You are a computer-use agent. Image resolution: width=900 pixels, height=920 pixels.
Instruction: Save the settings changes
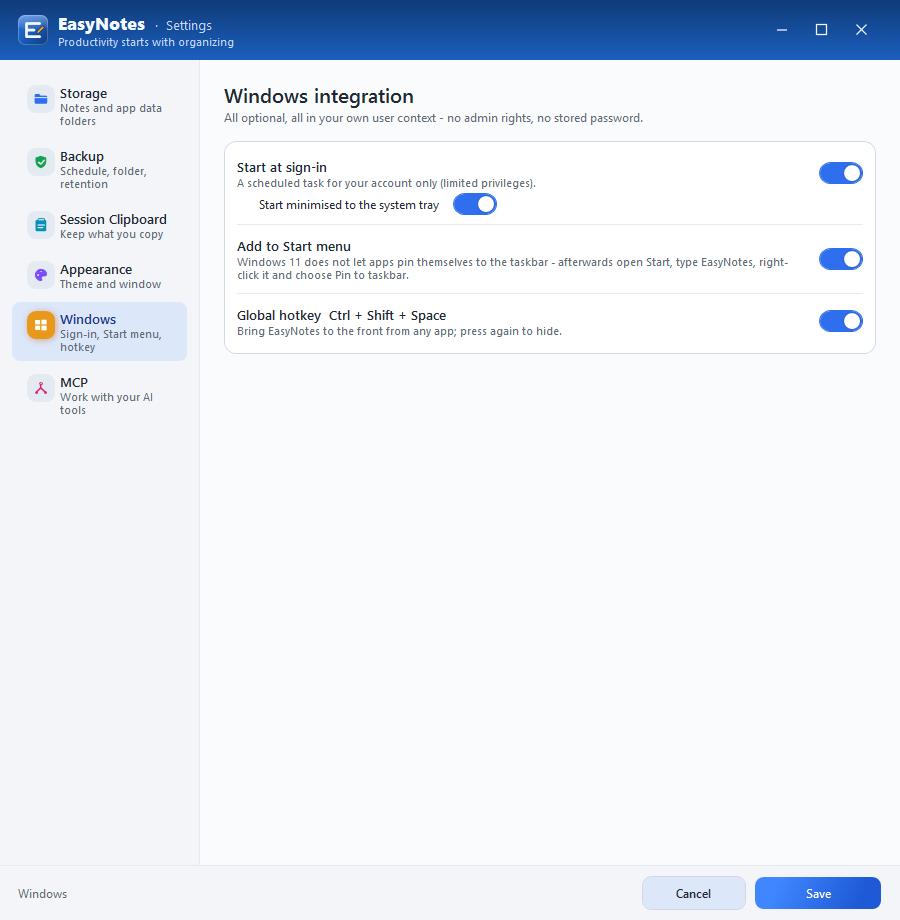pos(818,893)
